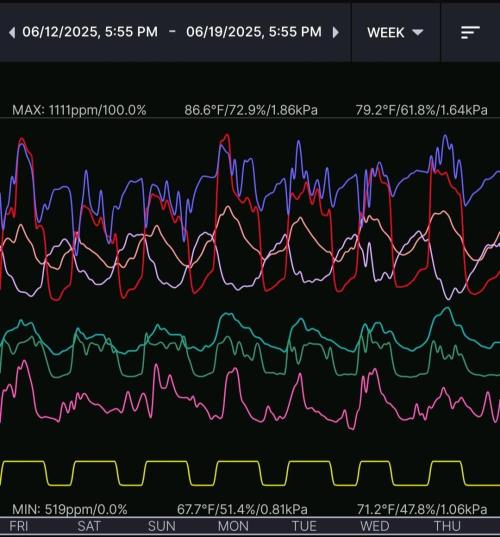
Task: Click the MIN 519ppm/0.0% readout
Action: point(70,509)
